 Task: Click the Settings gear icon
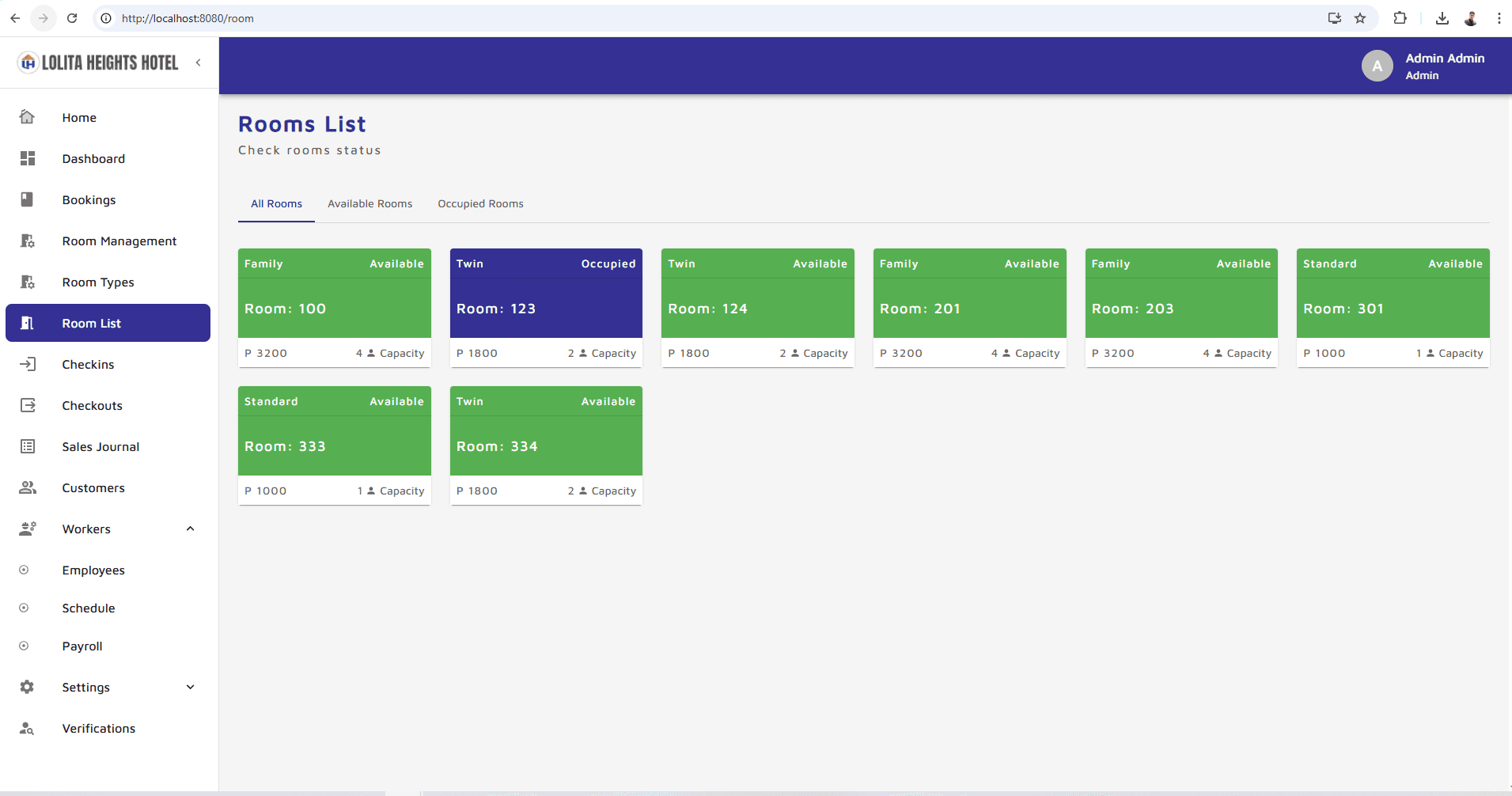(27, 687)
